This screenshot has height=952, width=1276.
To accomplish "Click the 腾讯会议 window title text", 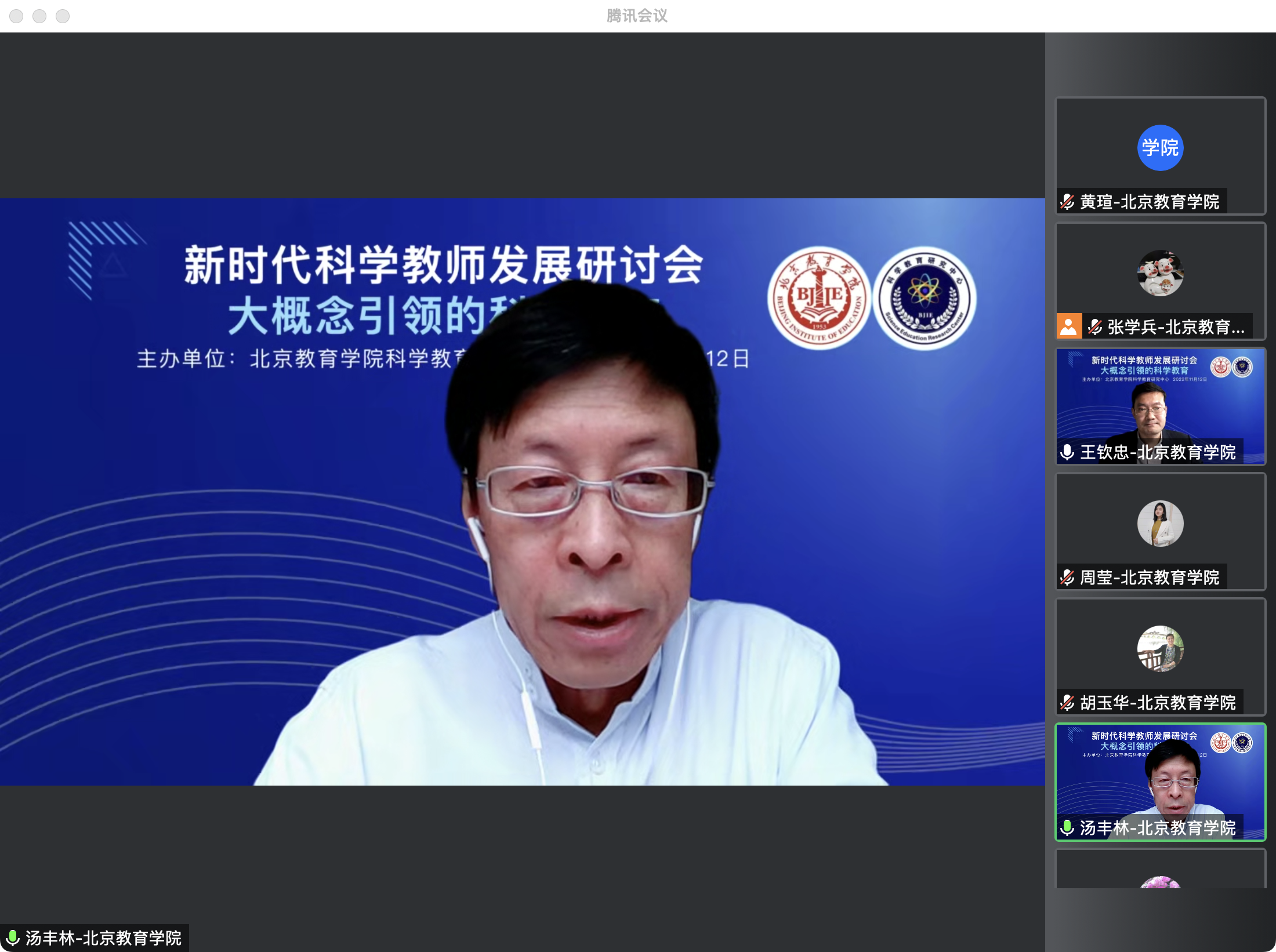I will coord(637,16).
